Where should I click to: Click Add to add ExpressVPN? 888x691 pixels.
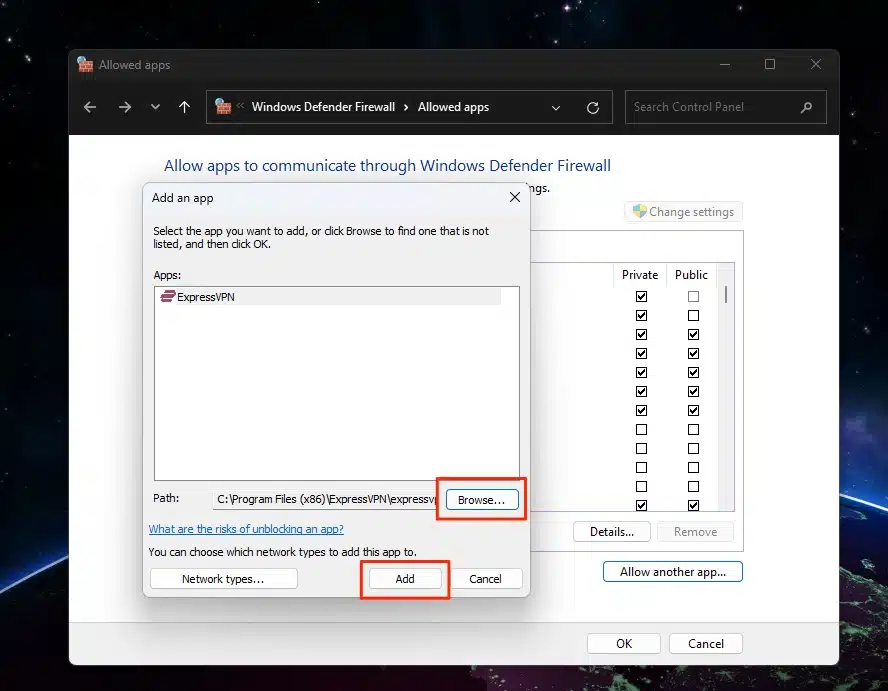[405, 579]
